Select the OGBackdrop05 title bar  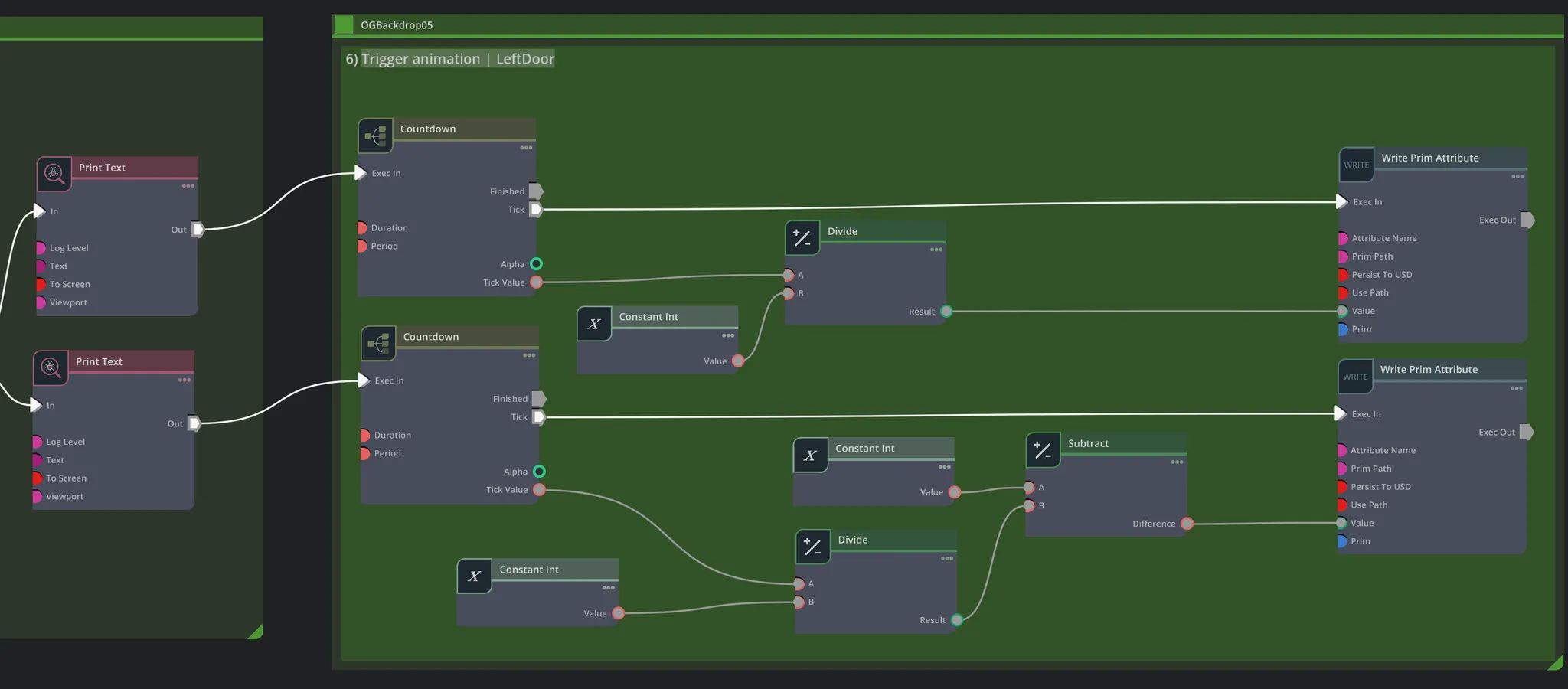click(x=919, y=25)
